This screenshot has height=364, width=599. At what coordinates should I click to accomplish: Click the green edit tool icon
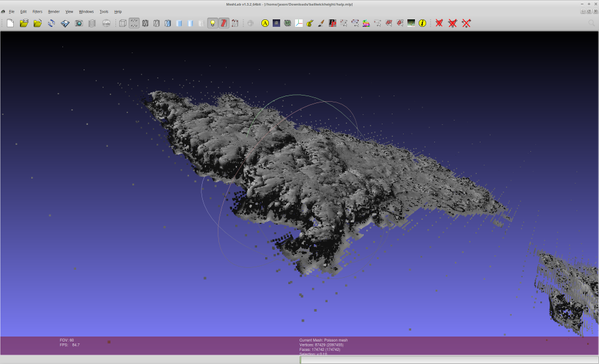coord(287,23)
